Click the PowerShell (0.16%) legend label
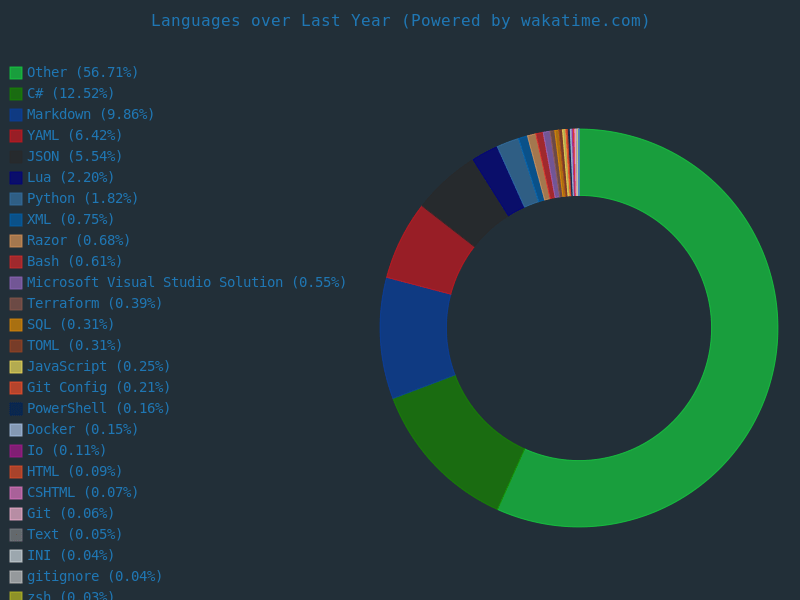Viewport: 800px width, 600px height. point(98,409)
